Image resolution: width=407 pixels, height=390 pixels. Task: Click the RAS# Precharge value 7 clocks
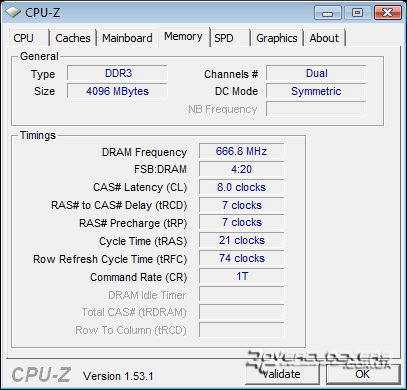point(242,222)
